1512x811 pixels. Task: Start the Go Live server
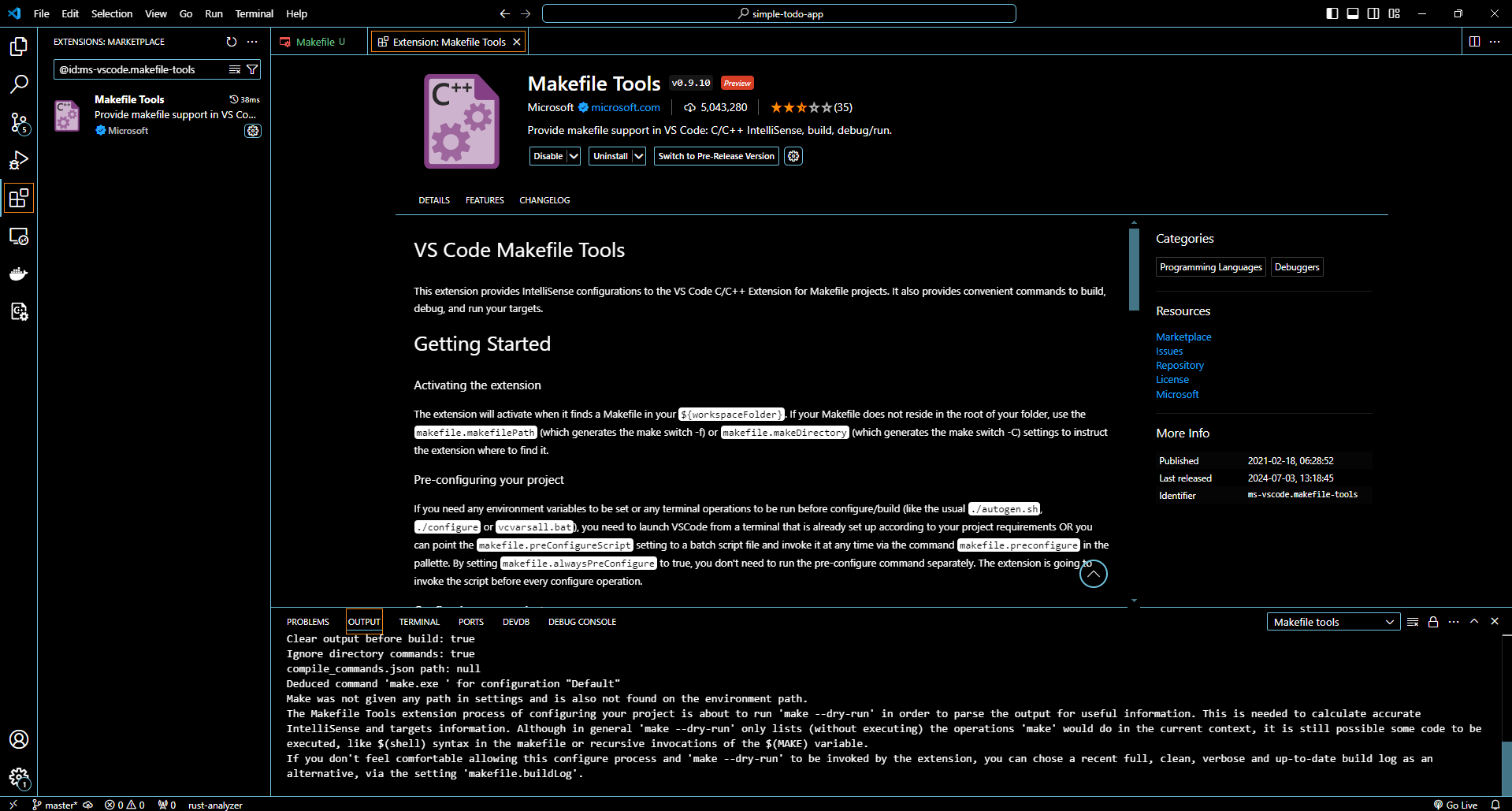(1455, 805)
